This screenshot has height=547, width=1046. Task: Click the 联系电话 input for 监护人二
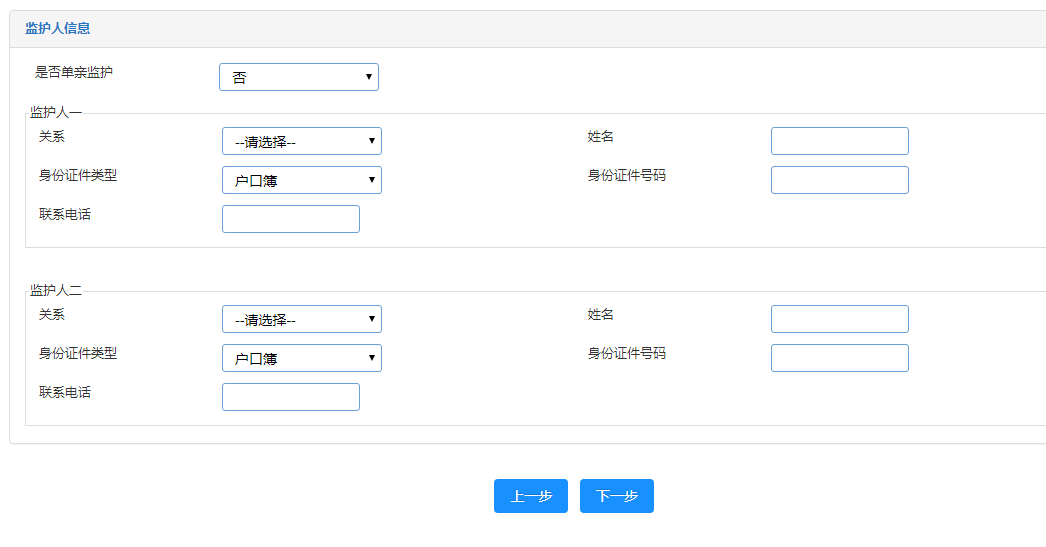tap(290, 397)
